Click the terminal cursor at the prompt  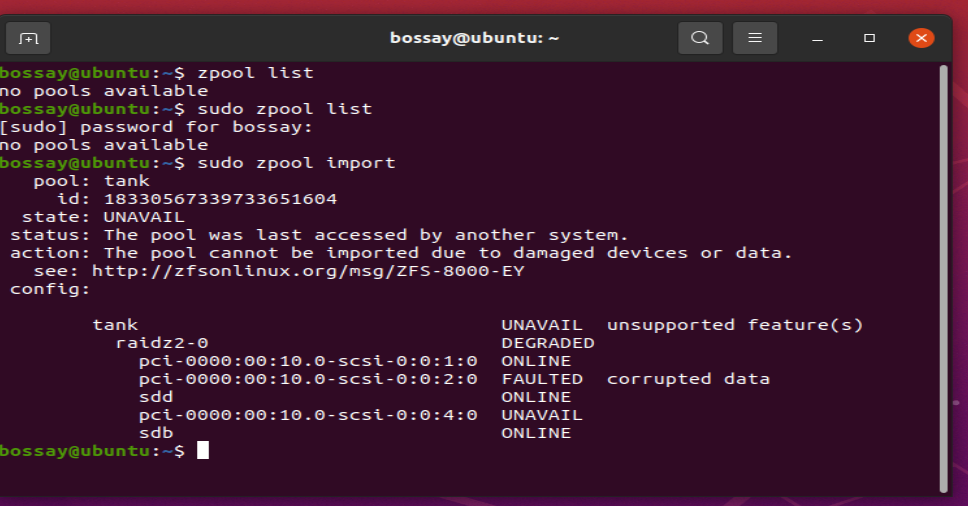(x=203, y=450)
